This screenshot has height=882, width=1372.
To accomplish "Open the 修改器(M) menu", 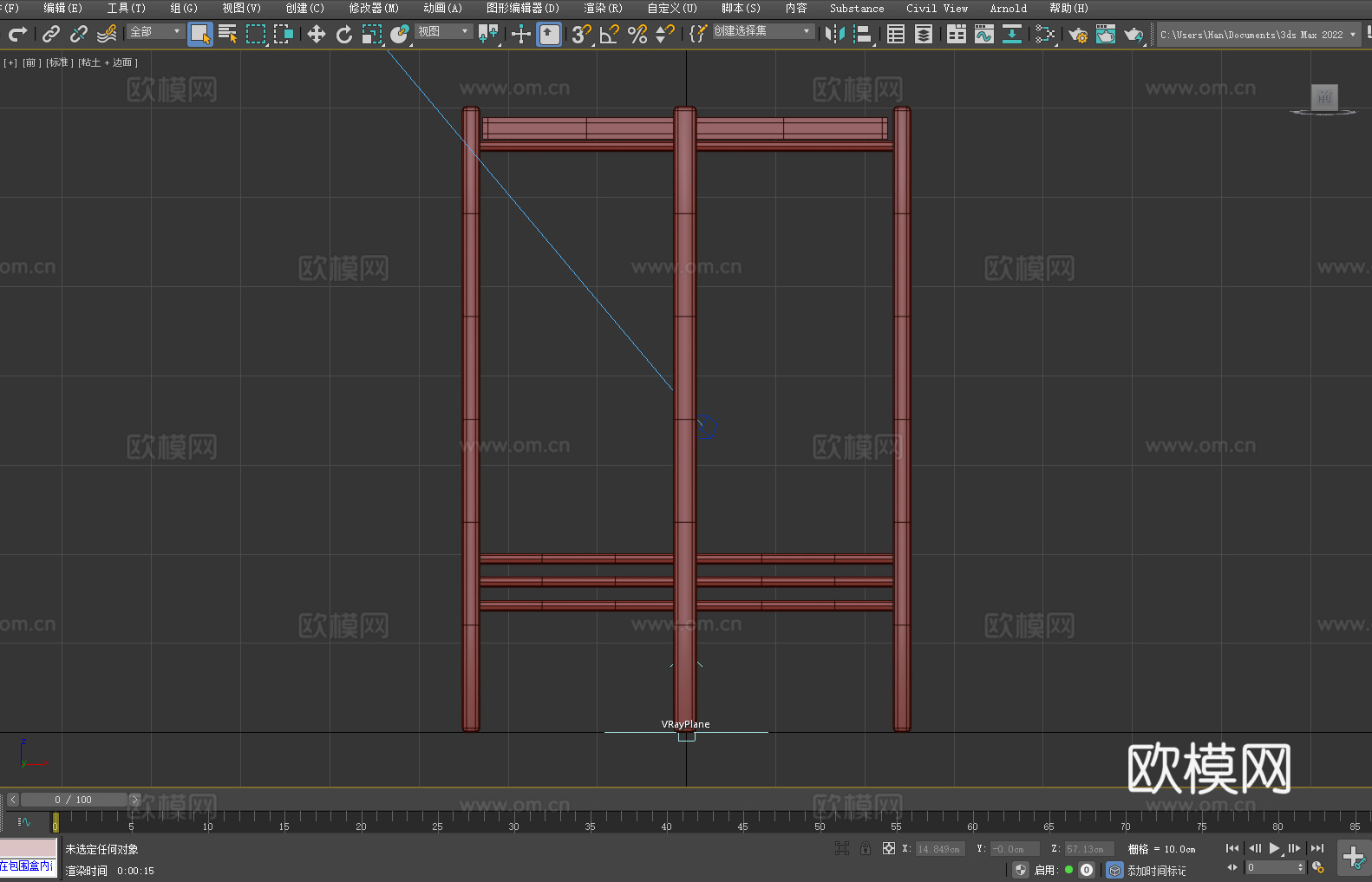I will tap(374, 8).
